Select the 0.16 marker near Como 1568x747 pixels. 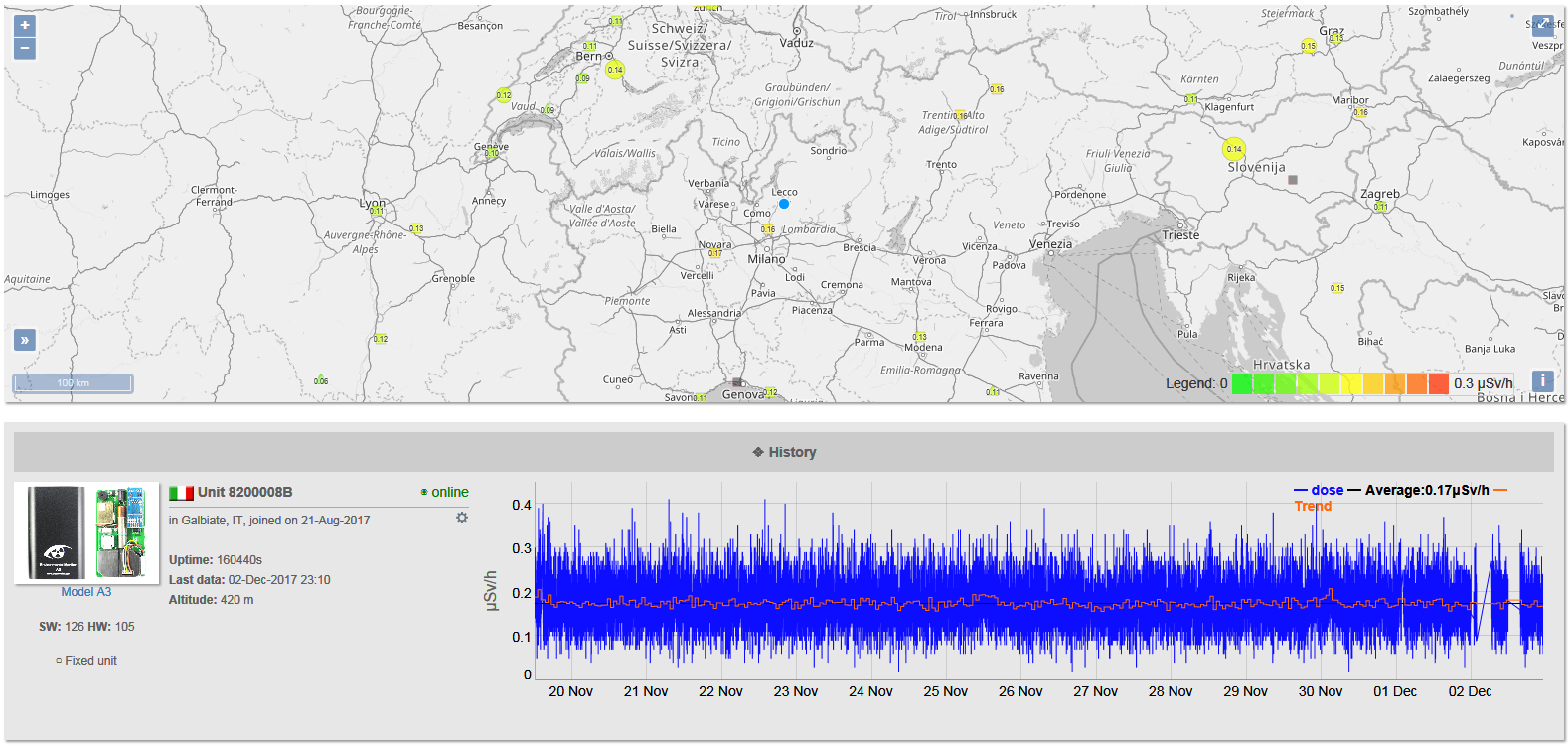pyautogui.click(x=767, y=229)
